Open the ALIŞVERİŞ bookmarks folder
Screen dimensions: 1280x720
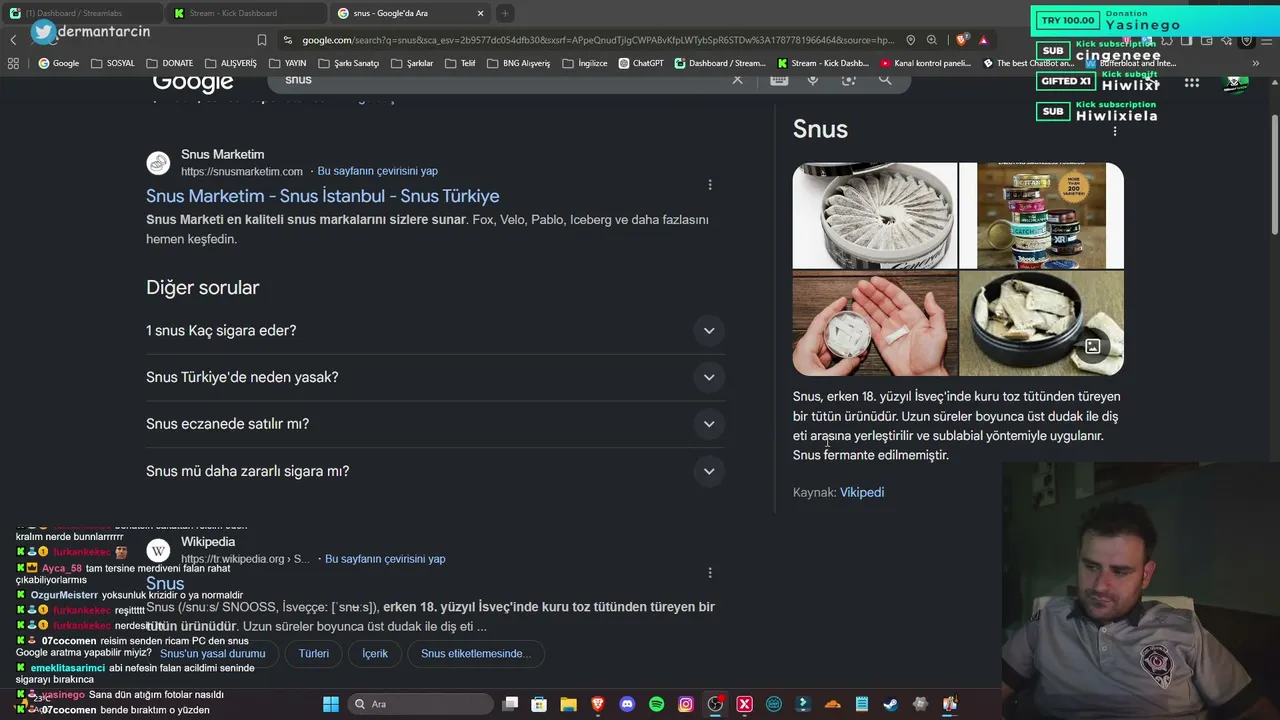[x=230, y=63]
